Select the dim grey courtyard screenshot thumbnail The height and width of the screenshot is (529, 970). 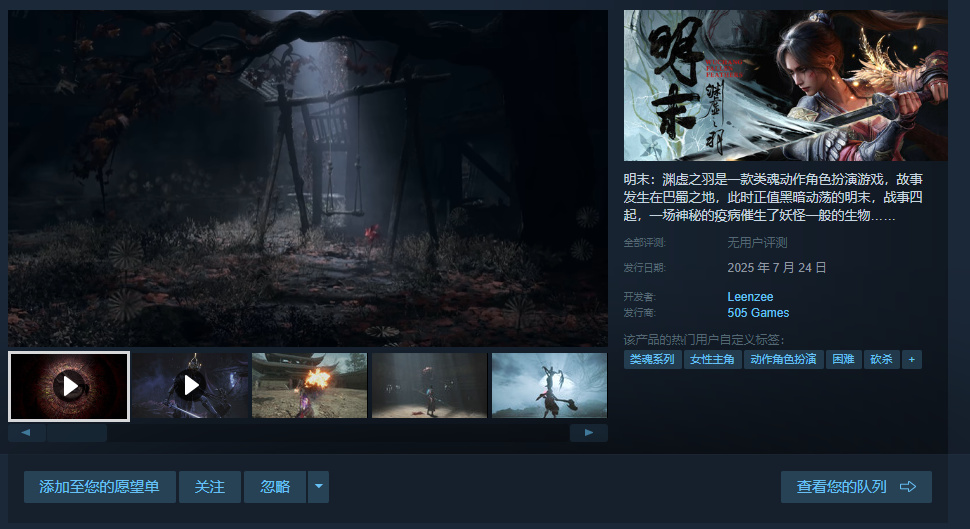pos(429,385)
